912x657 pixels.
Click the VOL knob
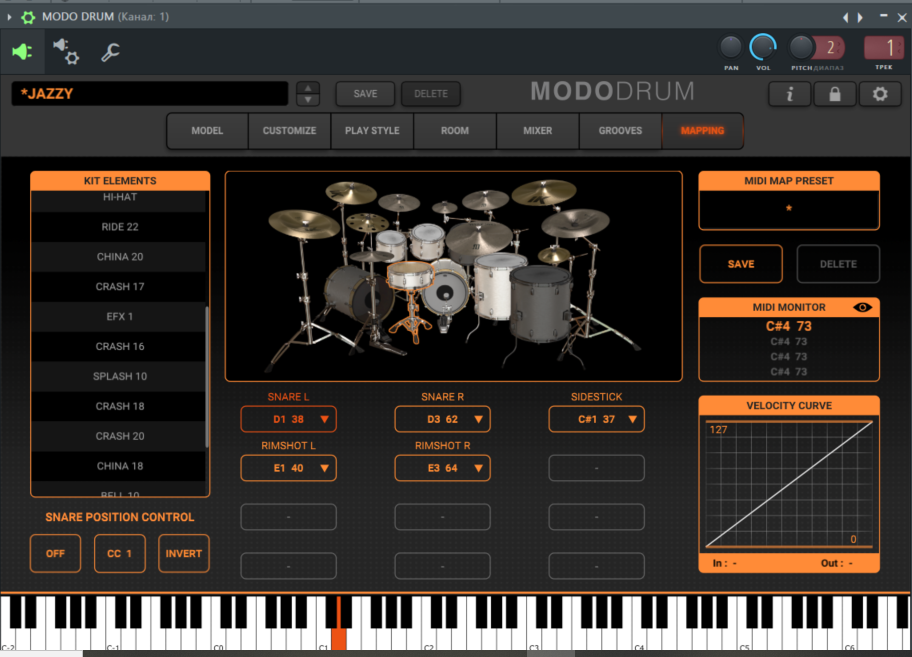point(763,47)
